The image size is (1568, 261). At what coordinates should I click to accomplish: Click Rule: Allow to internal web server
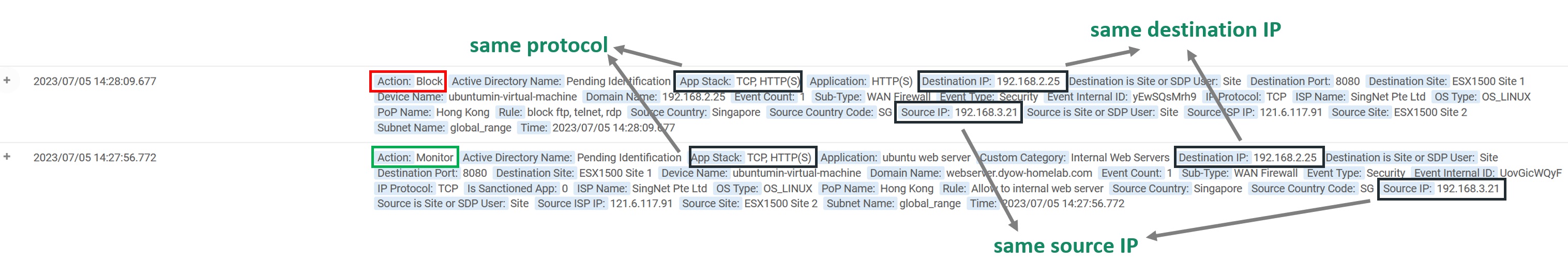tap(1022, 189)
